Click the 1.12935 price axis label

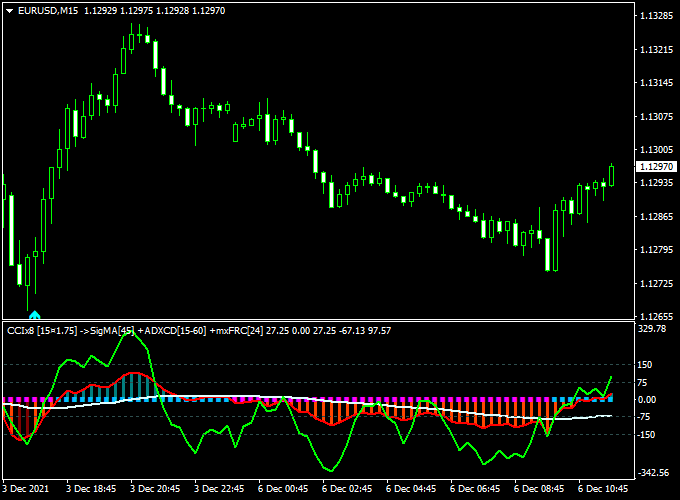pos(657,183)
